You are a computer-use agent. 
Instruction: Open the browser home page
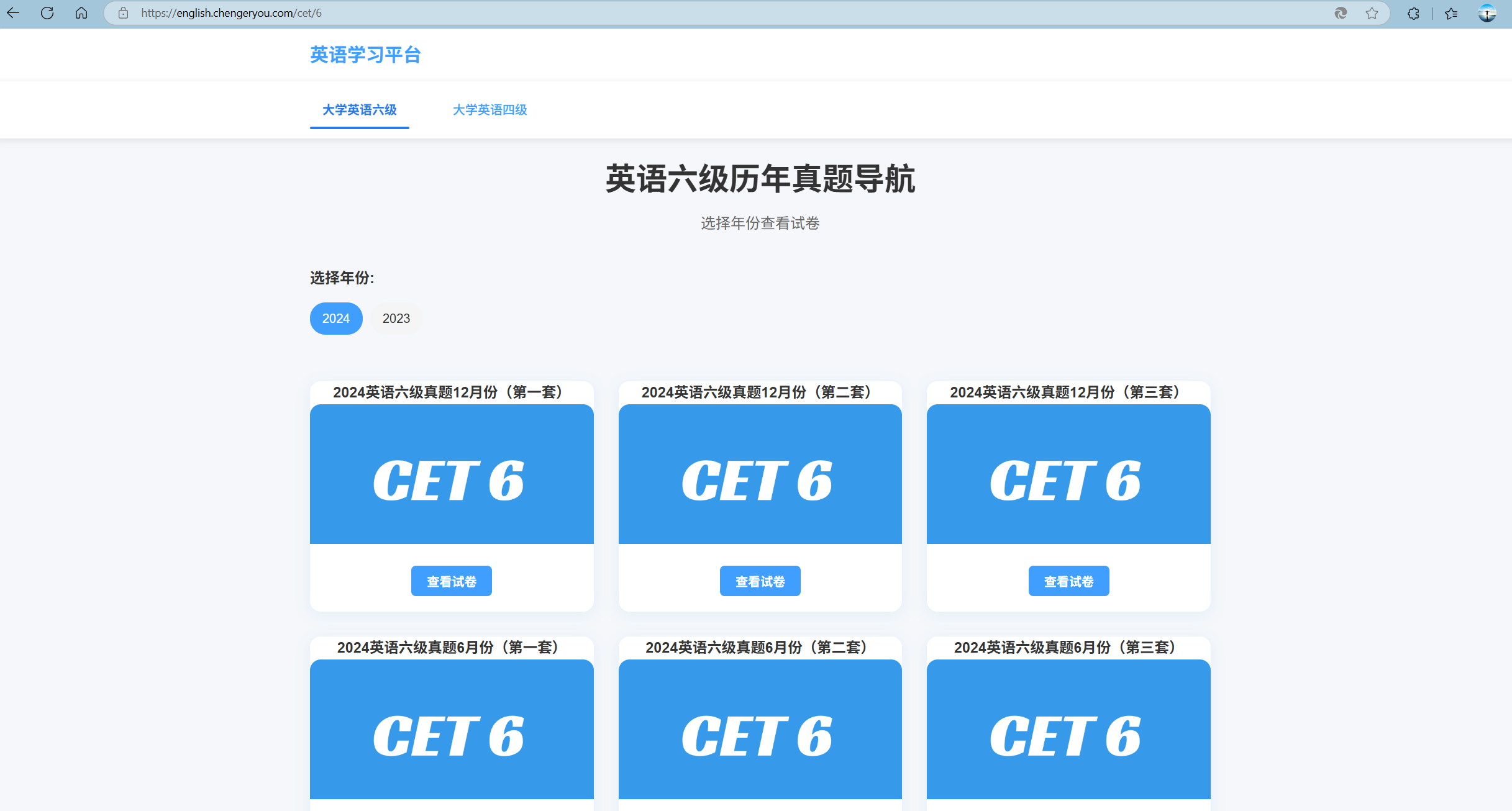tap(81, 12)
